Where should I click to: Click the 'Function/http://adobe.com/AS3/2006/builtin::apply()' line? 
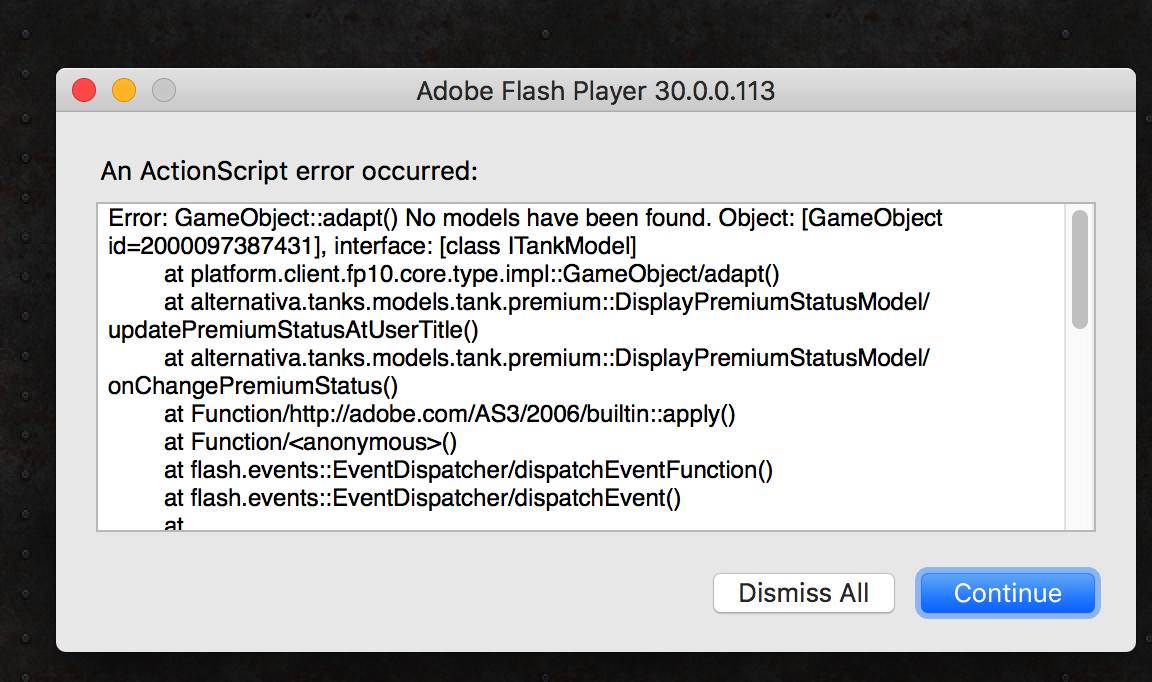coord(449,413)
